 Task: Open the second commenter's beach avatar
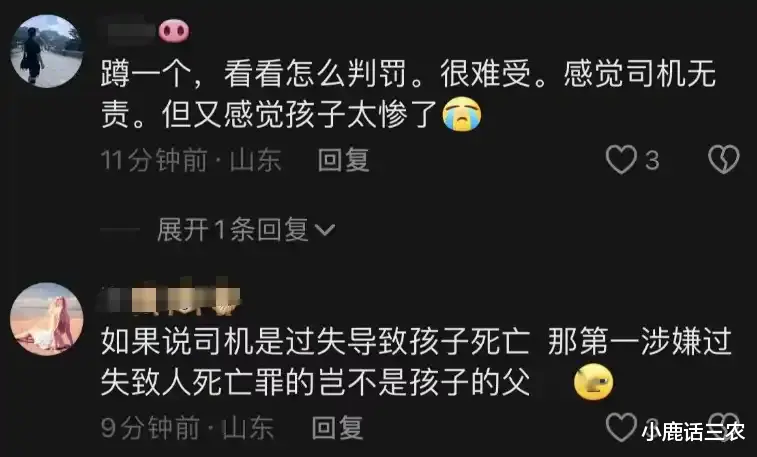47,319
